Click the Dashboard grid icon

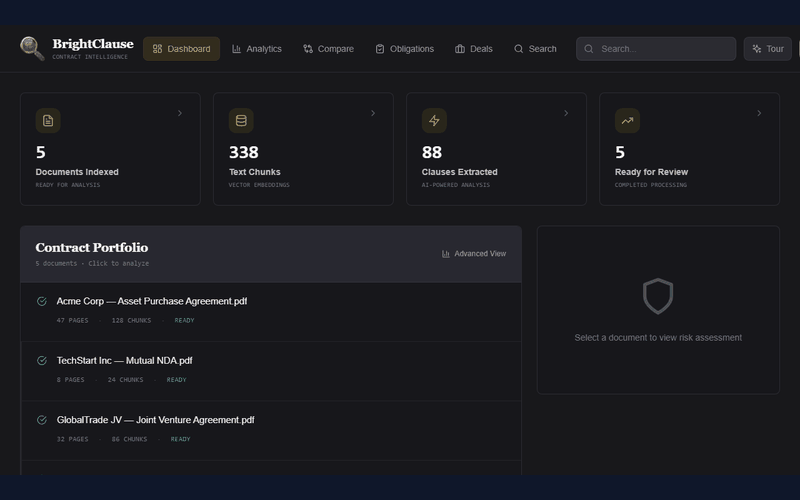[157, 49]
